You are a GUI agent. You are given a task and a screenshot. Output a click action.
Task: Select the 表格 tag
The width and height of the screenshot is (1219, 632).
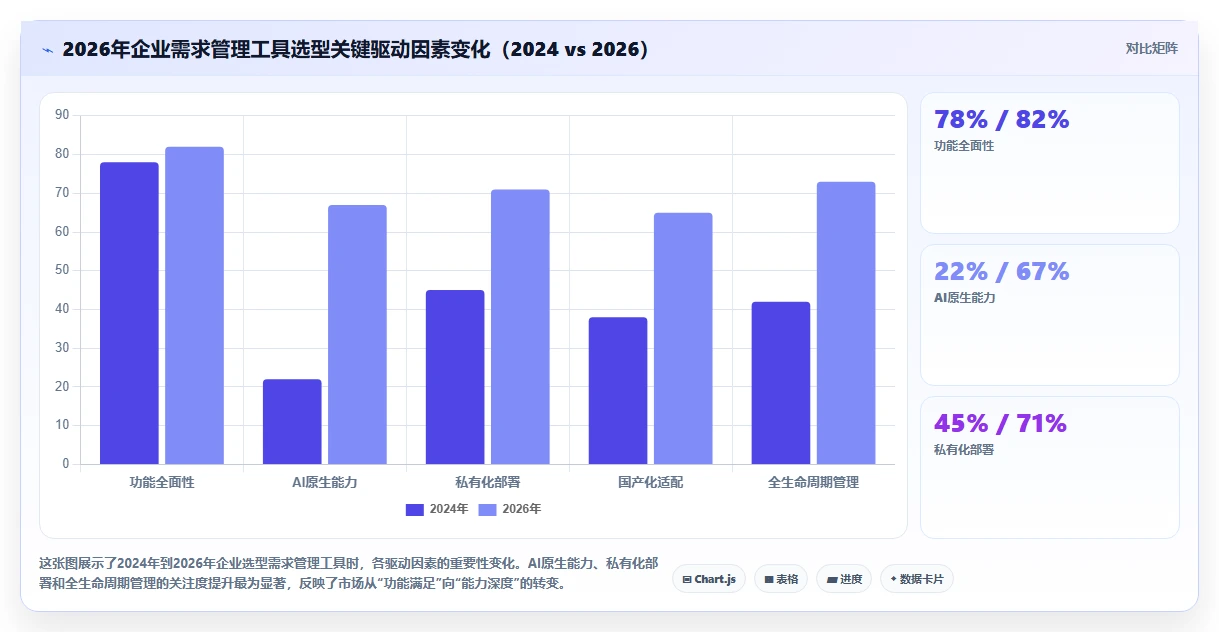tap(781, 579)
